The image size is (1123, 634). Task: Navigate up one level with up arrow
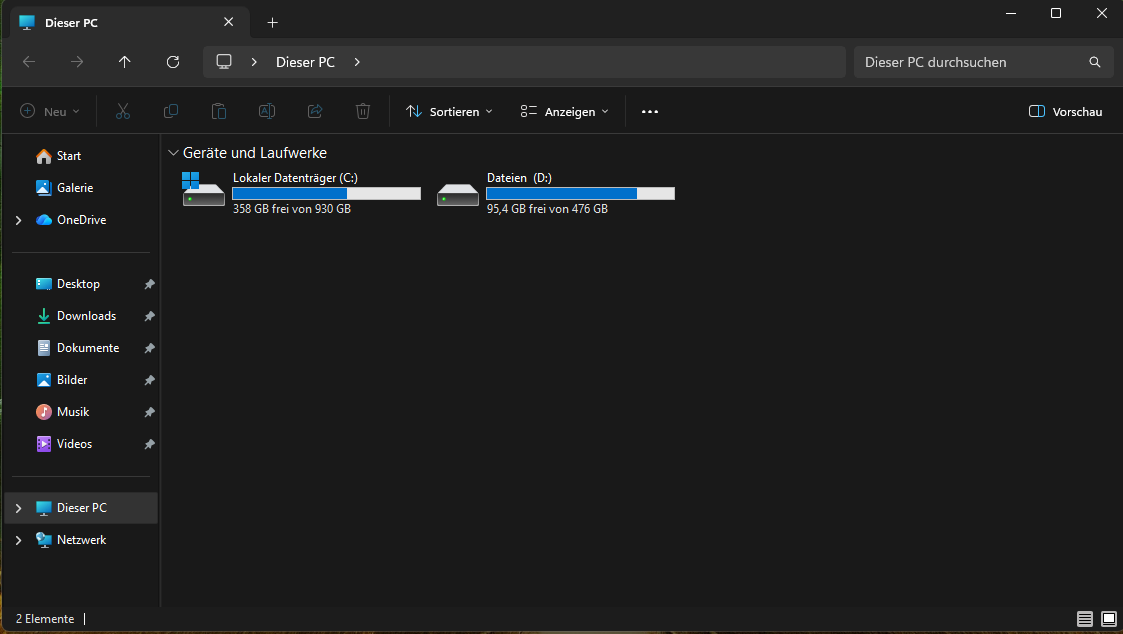coord(125,62)
